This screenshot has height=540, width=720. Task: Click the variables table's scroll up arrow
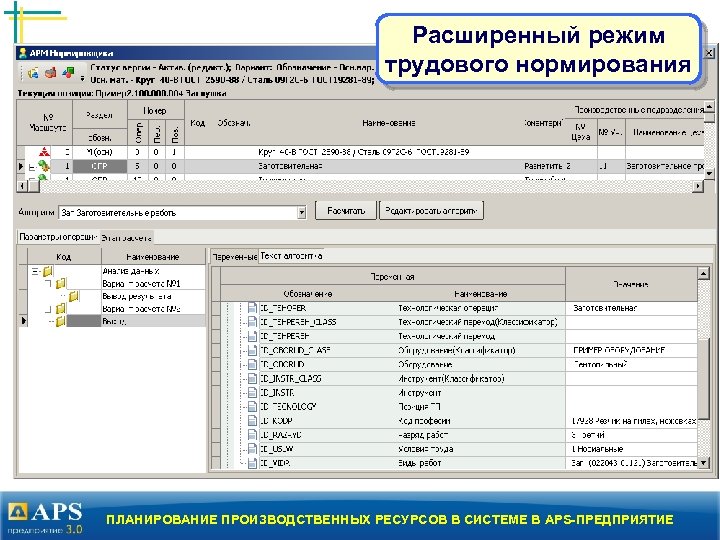[x=703, y=274]
